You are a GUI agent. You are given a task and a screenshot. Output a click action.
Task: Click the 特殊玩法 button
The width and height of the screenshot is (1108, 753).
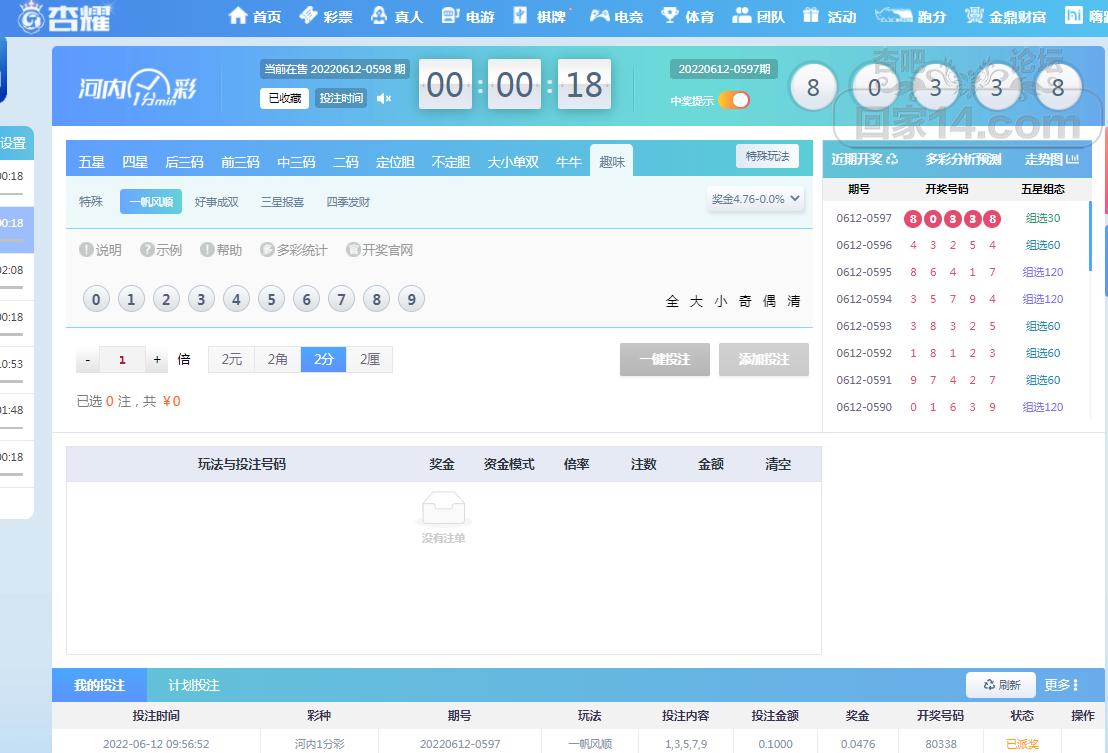pos(767,156)
